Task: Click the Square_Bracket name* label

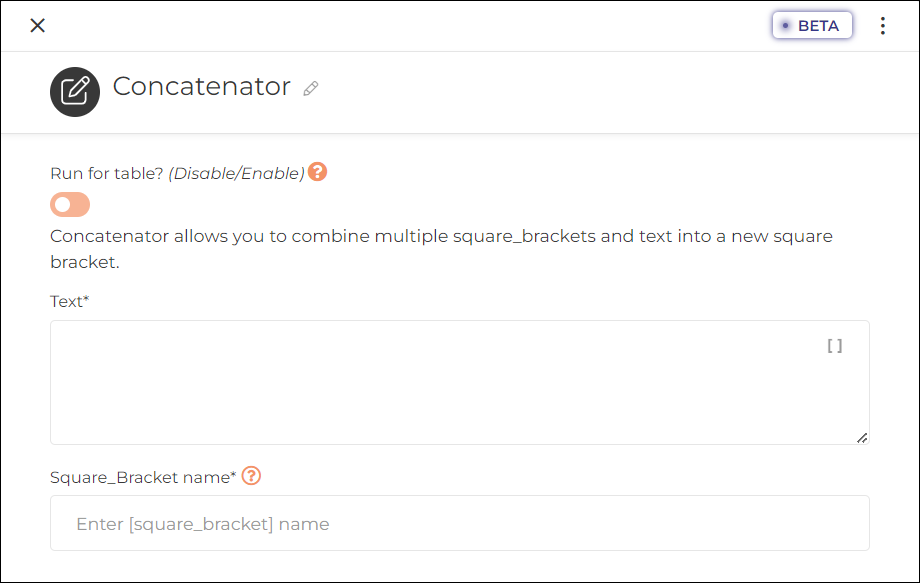Action: coord(143,477)
